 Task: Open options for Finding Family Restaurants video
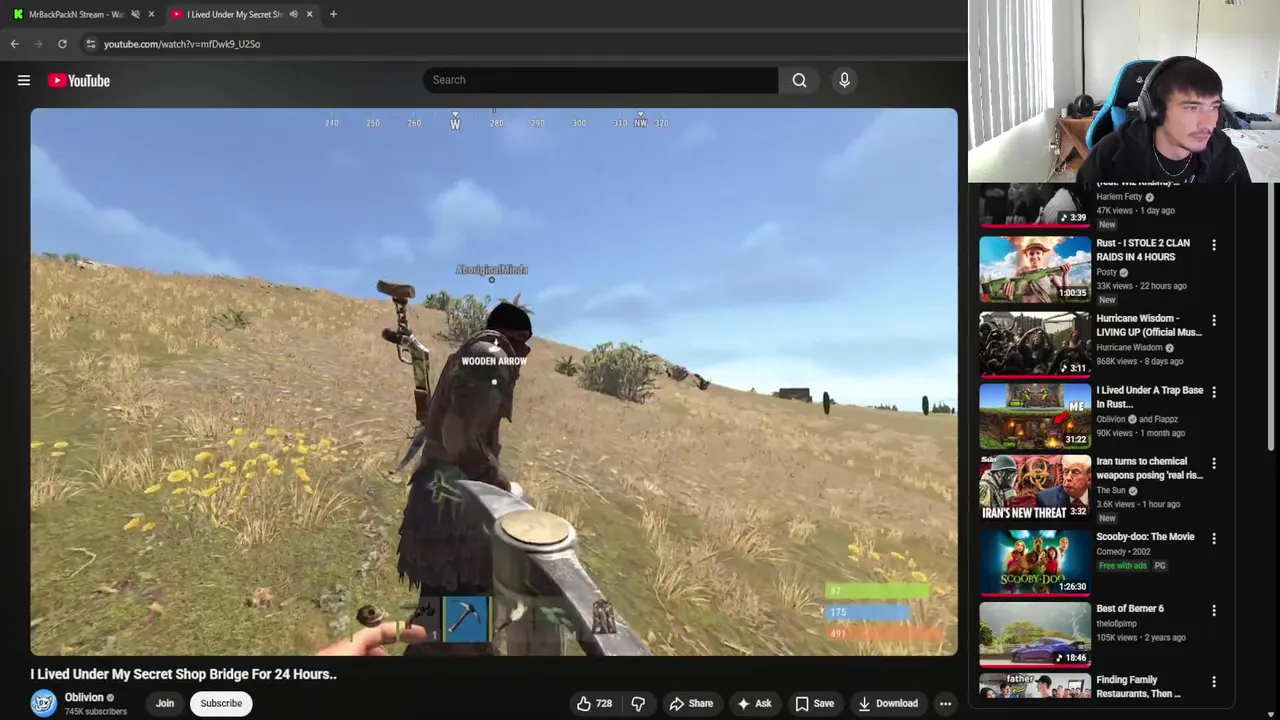click(x=1214, y=682)
